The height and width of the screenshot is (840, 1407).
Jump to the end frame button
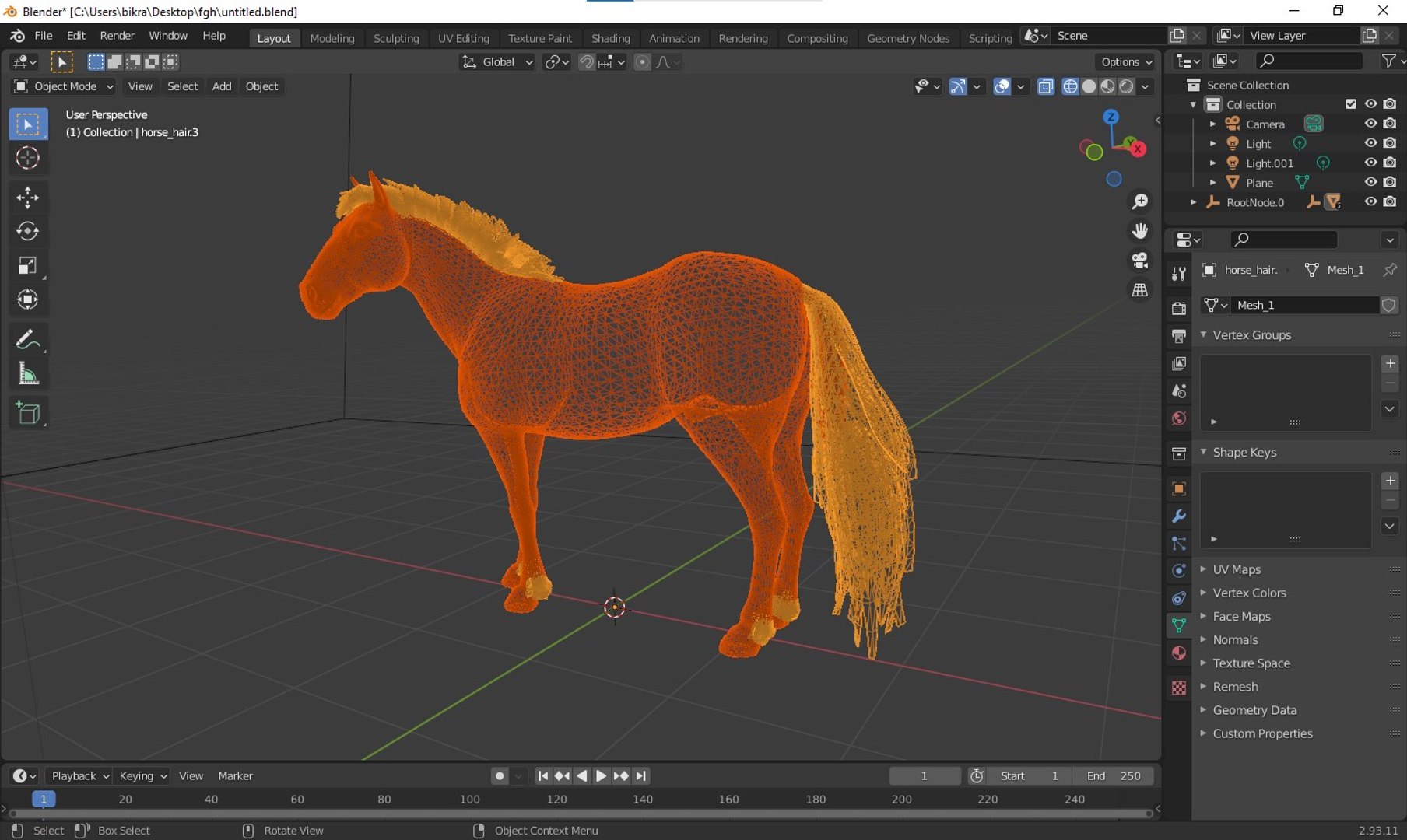640,775
